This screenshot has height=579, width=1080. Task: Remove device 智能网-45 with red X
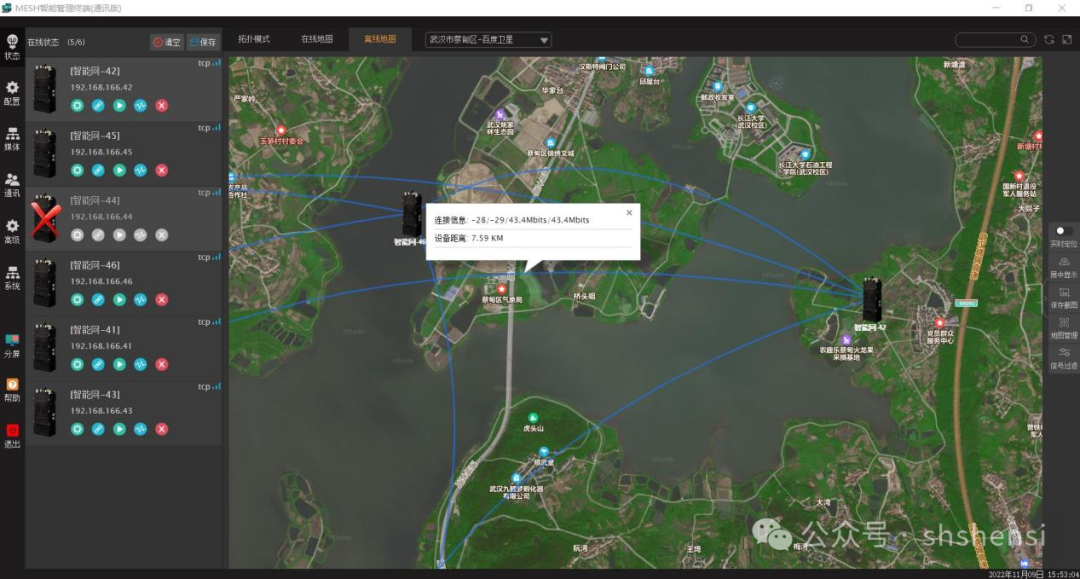click(x=162, y=170)
